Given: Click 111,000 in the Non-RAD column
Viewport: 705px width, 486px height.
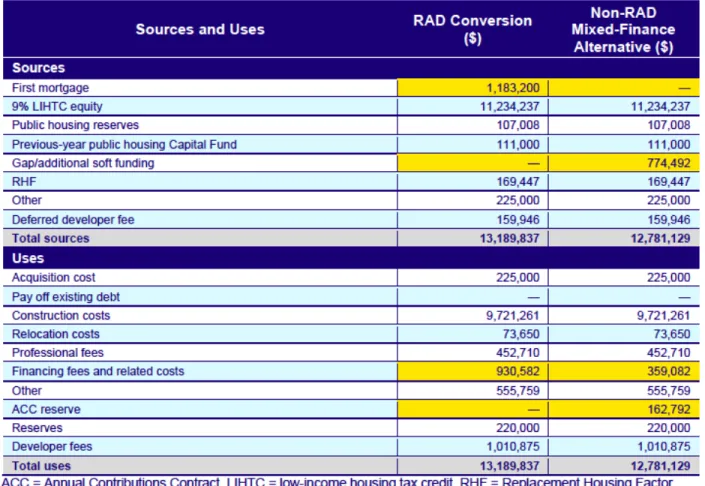Looking at the screenshot, I should pos(669,144).
